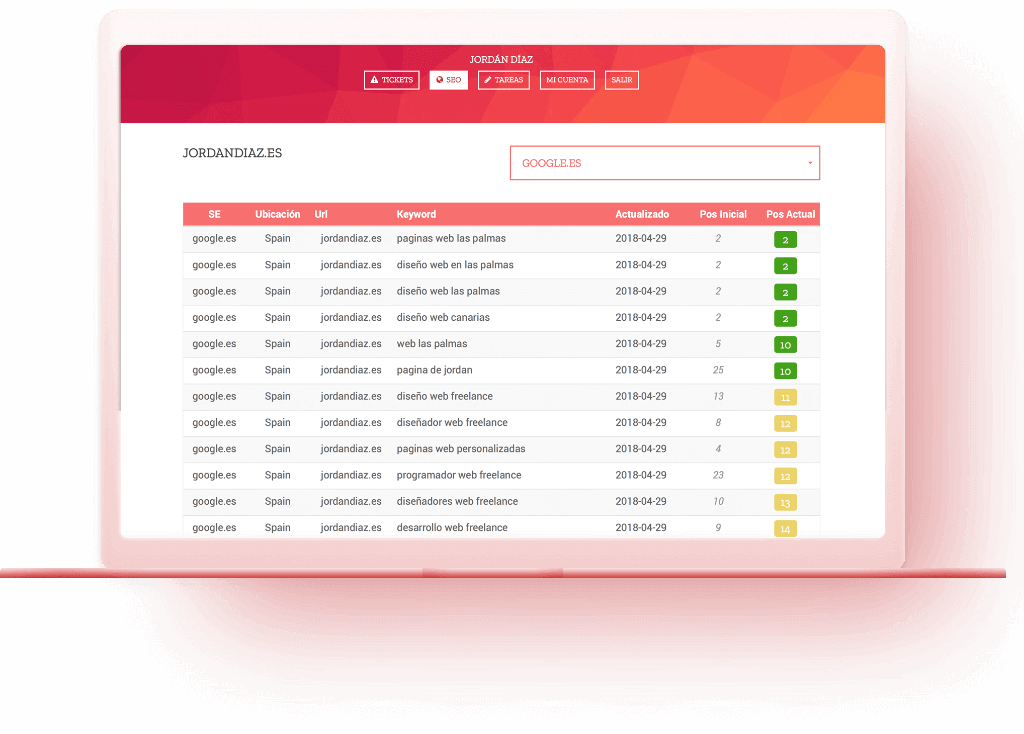Image resolution: width=1024 pixels, height=734 pixels.
Task: Click initial position 5 for 'web las palmas'
Action: click(x=718, y=343)
